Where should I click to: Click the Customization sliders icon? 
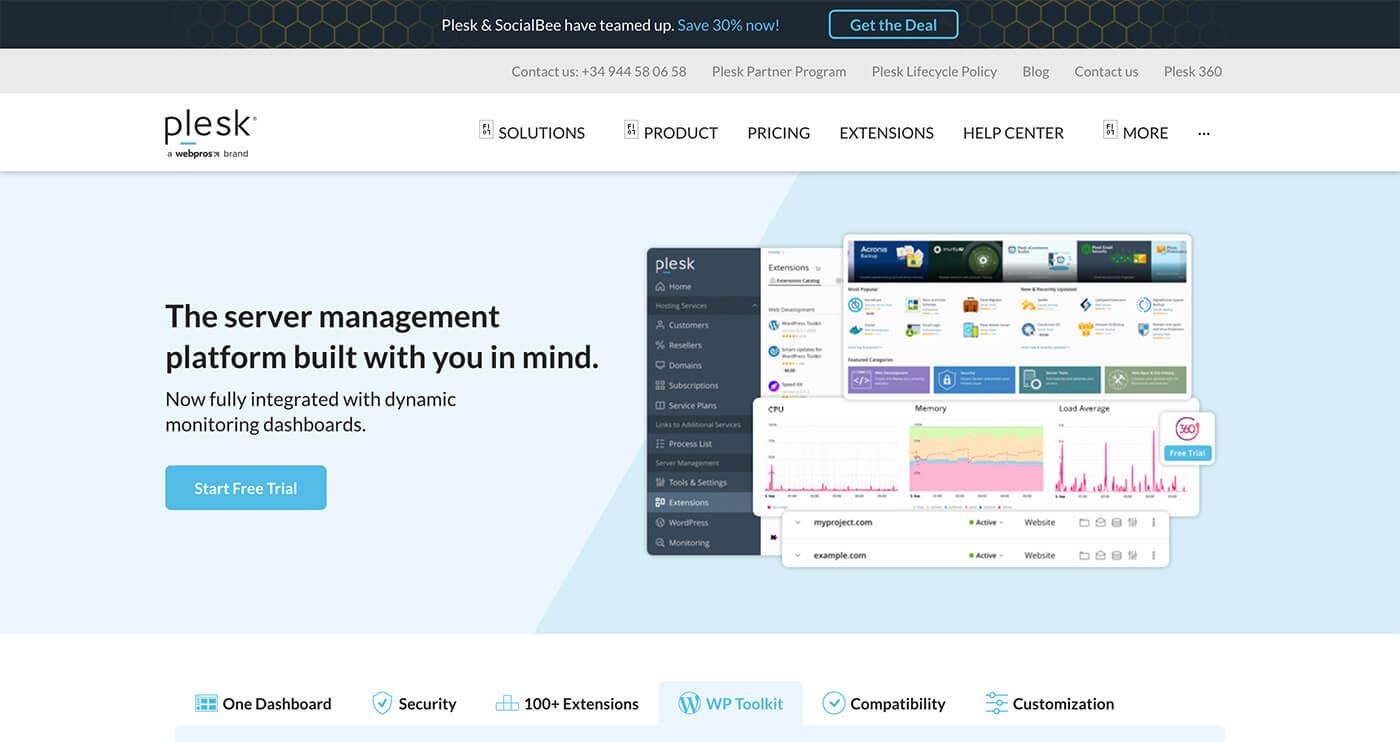[996, 703]
